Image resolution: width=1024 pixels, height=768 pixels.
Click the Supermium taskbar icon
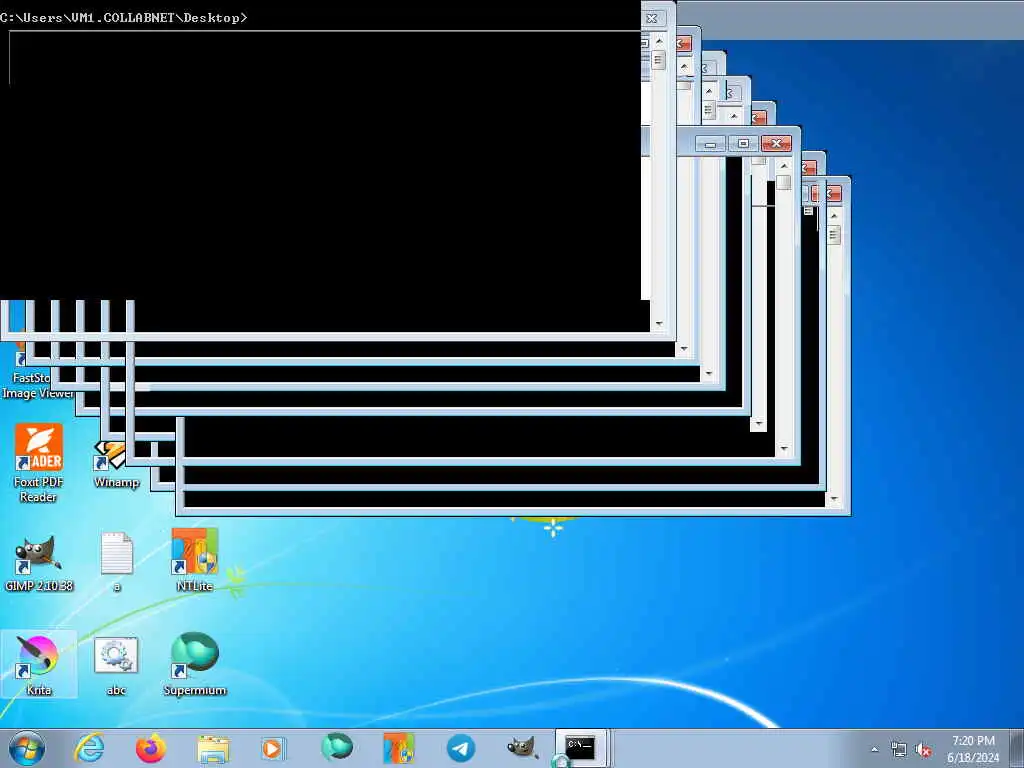click(337, 748)
